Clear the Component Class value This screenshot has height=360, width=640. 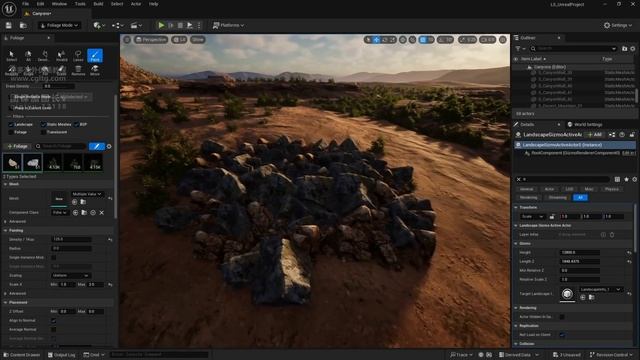tap(102, 213)
